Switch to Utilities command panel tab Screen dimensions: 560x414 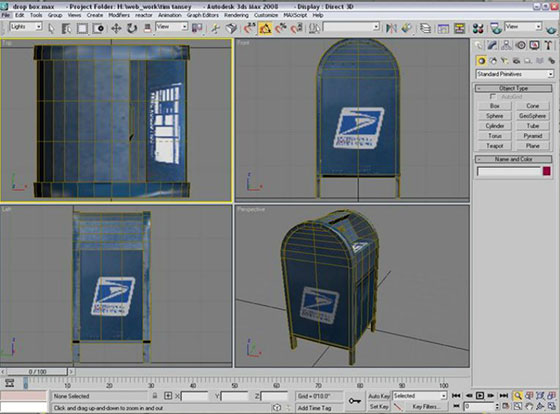[x=548, y=45]
